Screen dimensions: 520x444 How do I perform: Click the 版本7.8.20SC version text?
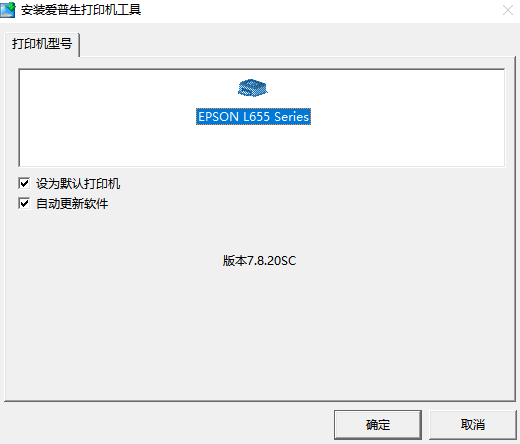(x=259, y=261)
